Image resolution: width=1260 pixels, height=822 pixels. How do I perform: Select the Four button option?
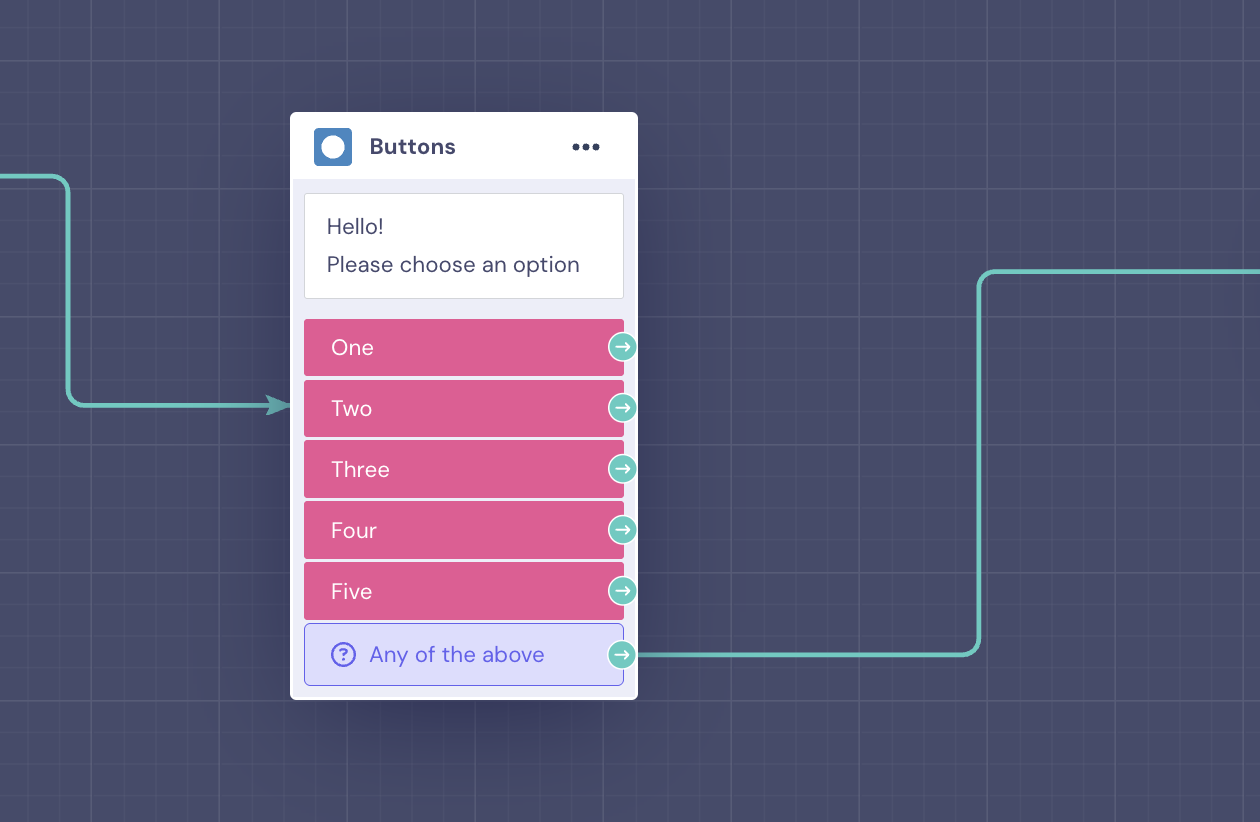[x=464, y=530]
